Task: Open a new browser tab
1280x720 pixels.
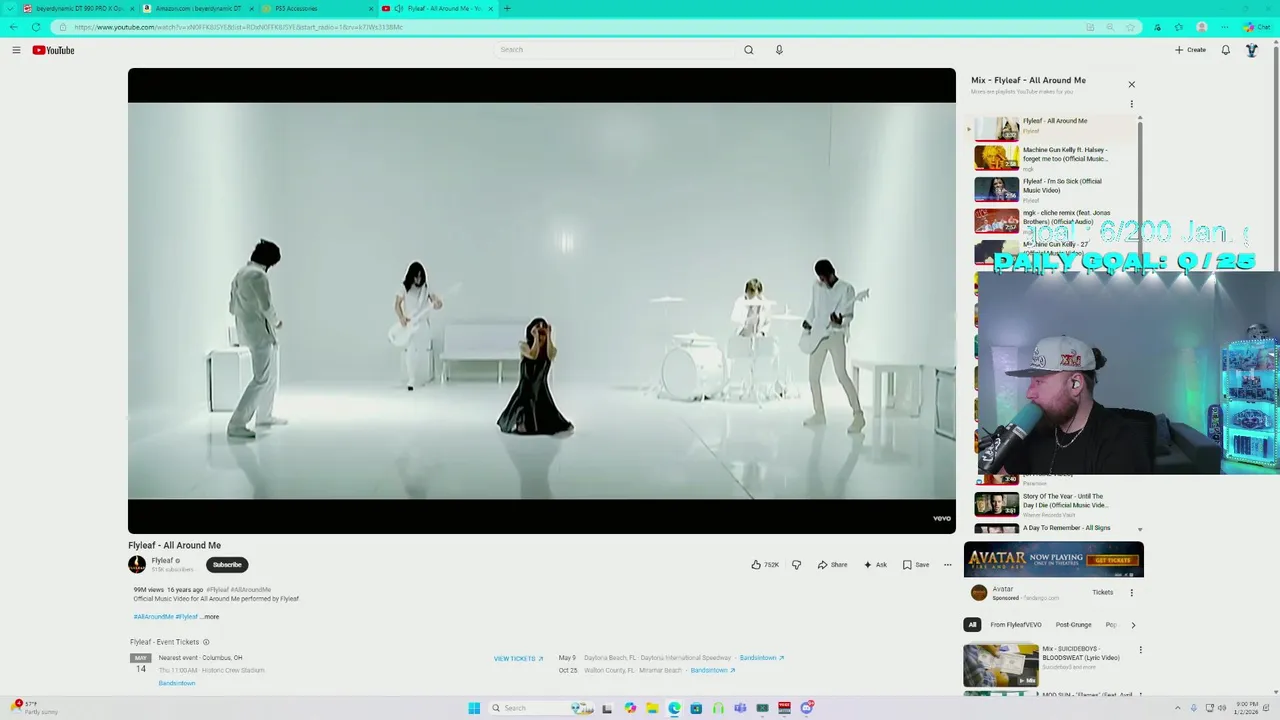Action: [x=507, y=8]
